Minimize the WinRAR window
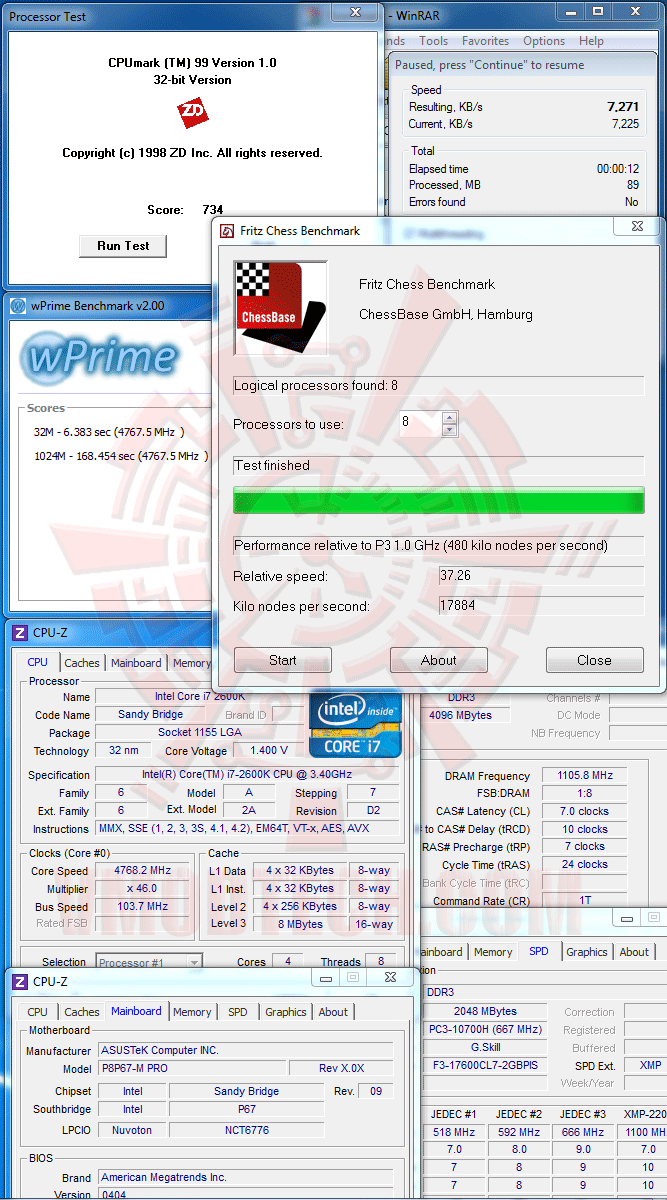667x1200 pixels. (572, 11)
